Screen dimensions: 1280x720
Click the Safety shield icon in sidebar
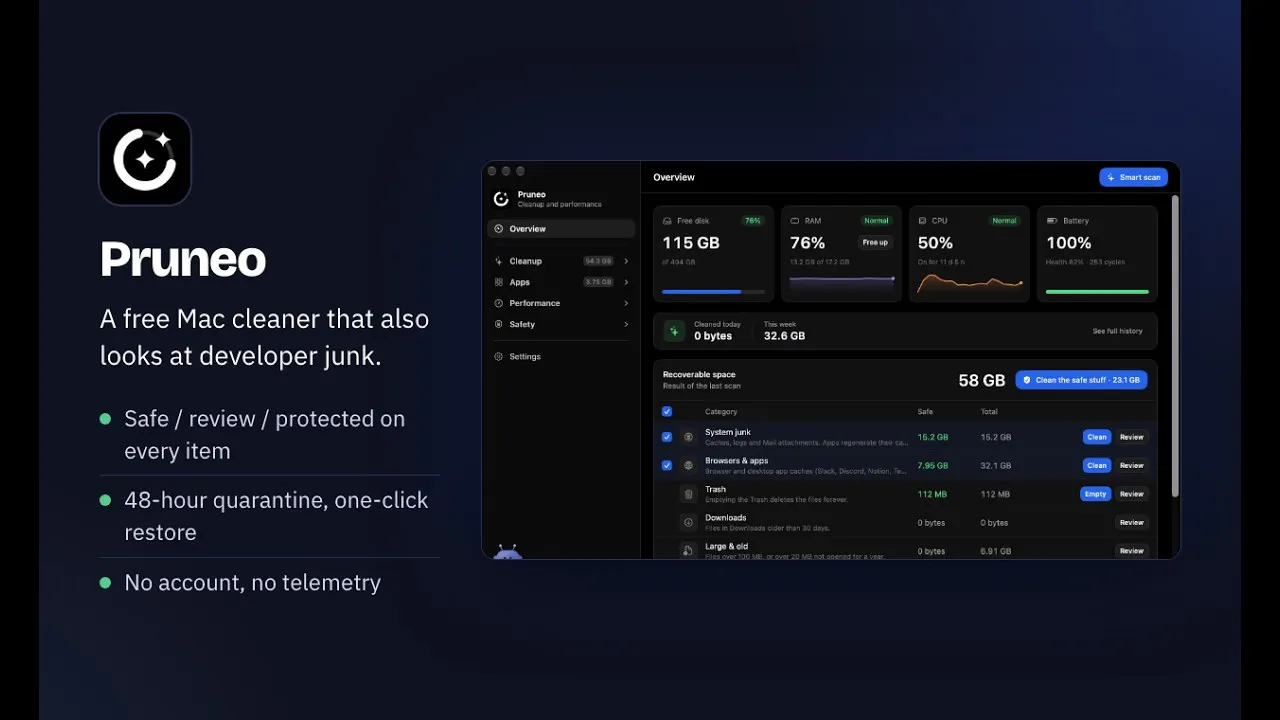point(499,324)
